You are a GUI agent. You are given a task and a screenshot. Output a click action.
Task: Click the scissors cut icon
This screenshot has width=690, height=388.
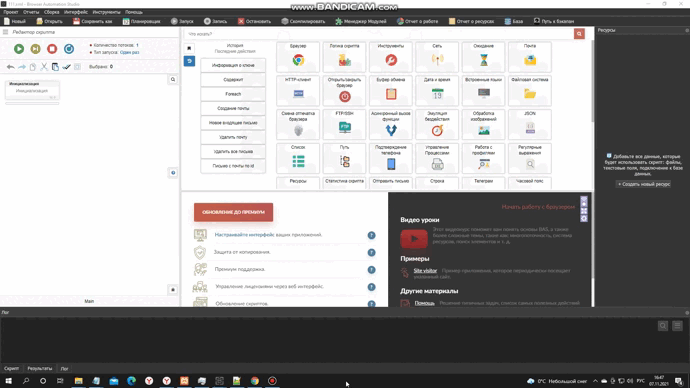click(44, 67)
